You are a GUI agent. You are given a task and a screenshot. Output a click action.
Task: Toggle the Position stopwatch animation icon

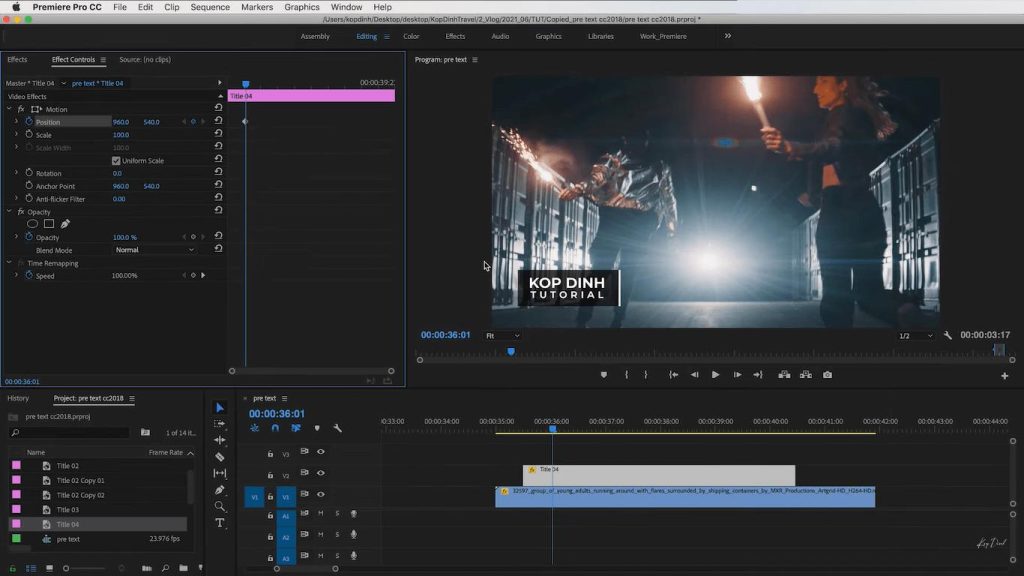(x=29, y=122)
